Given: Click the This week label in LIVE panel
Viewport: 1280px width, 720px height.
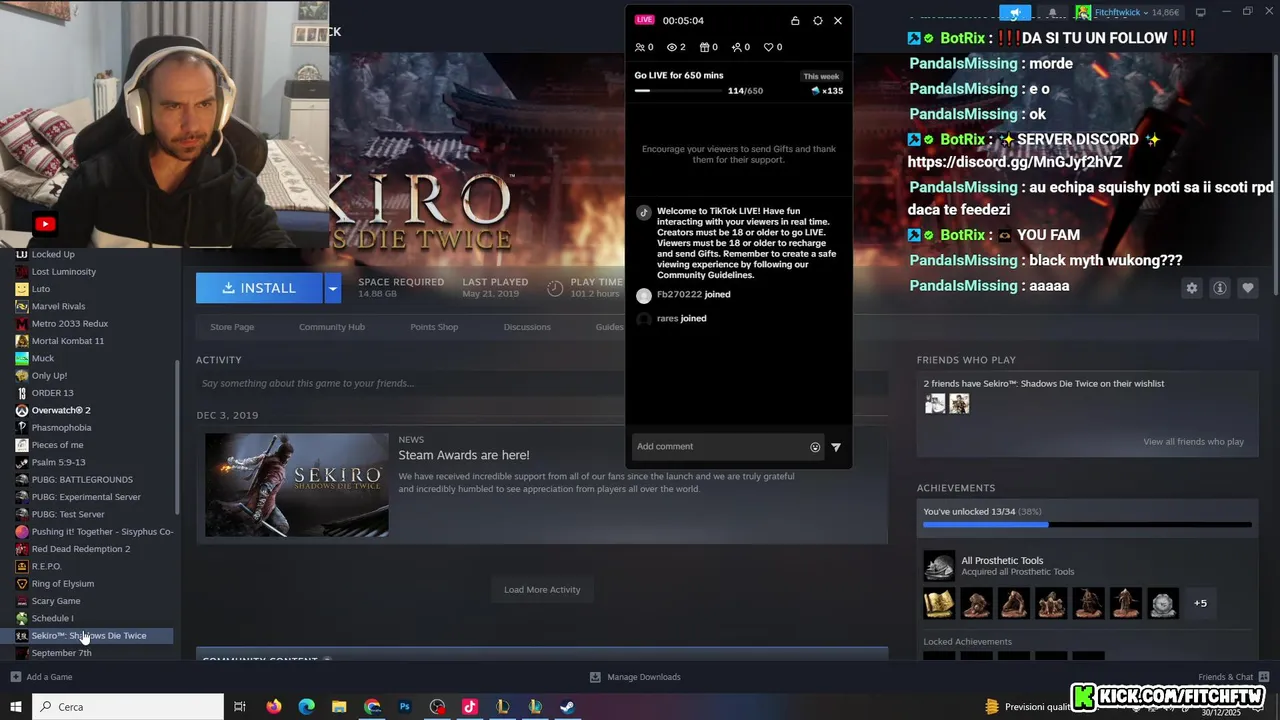Looking at the screenshot, I should click(822, 76).
